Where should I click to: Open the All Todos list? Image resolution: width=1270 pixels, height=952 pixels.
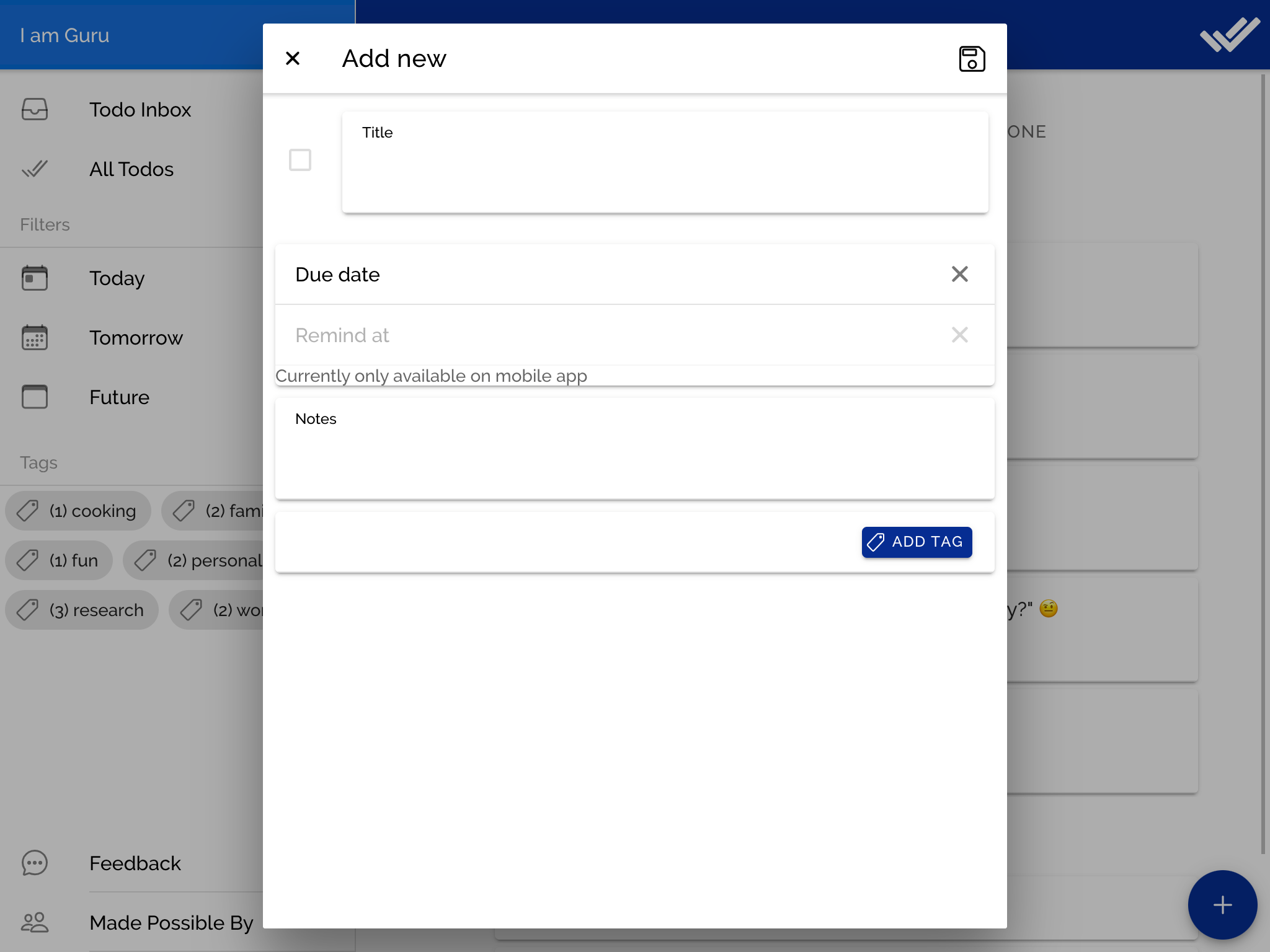(131, 169)
